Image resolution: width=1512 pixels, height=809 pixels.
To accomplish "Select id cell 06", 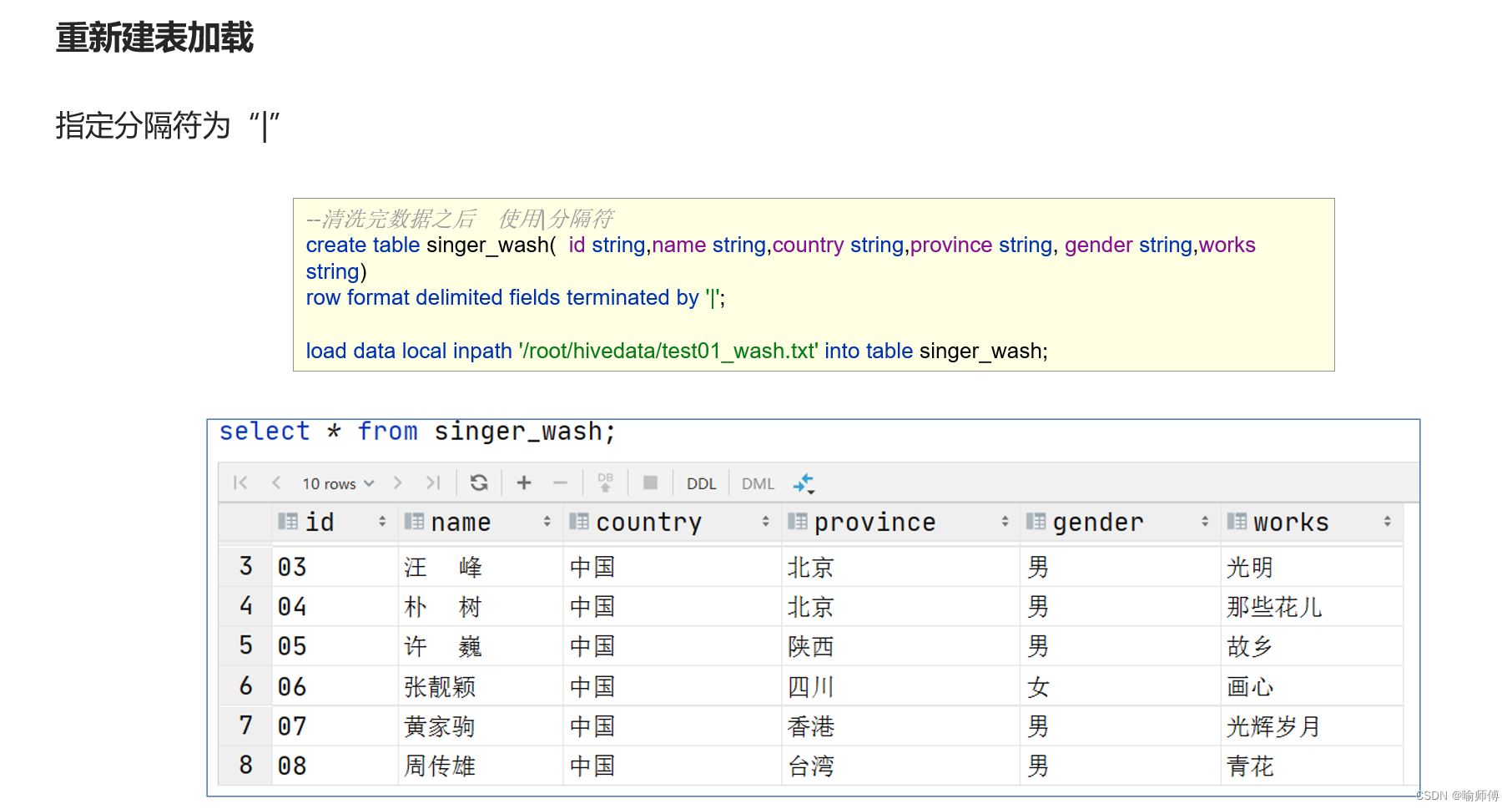I will [x=335, y=686].
